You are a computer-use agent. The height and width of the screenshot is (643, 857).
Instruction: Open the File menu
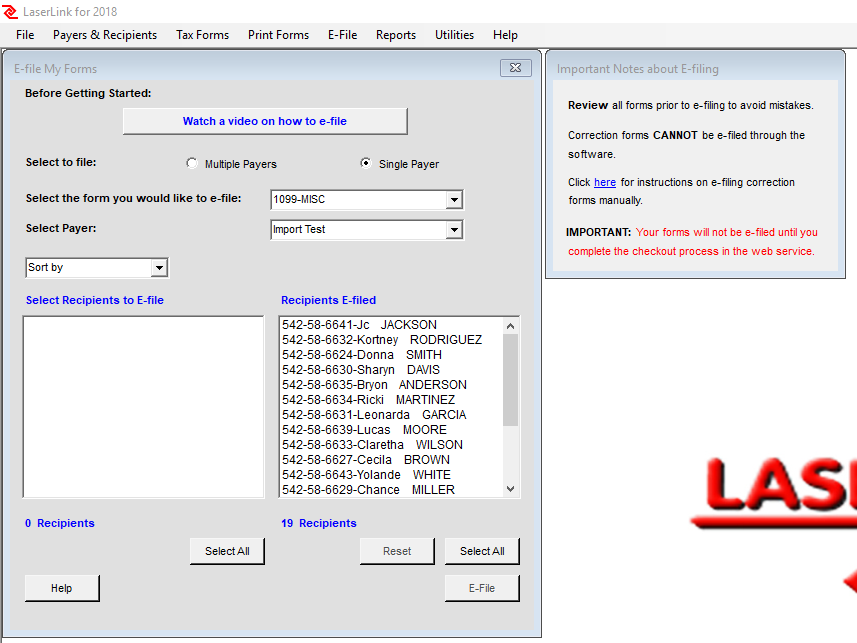point(25,35)
